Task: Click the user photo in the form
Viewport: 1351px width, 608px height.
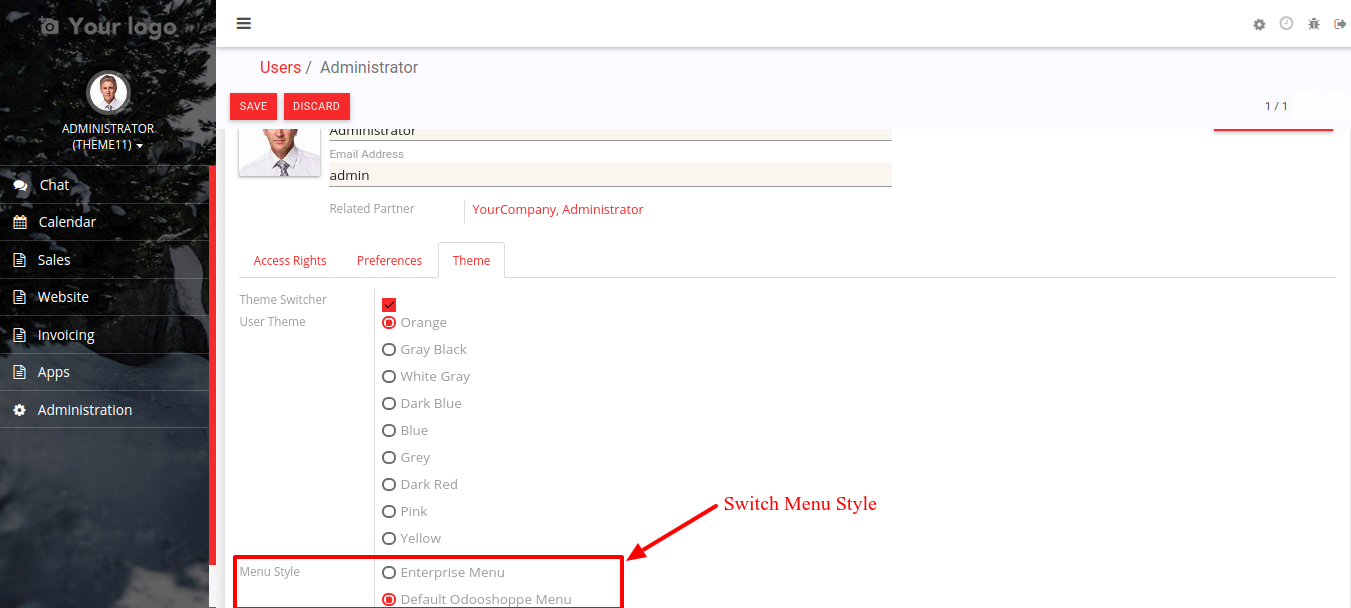Action: coord(280,152)
